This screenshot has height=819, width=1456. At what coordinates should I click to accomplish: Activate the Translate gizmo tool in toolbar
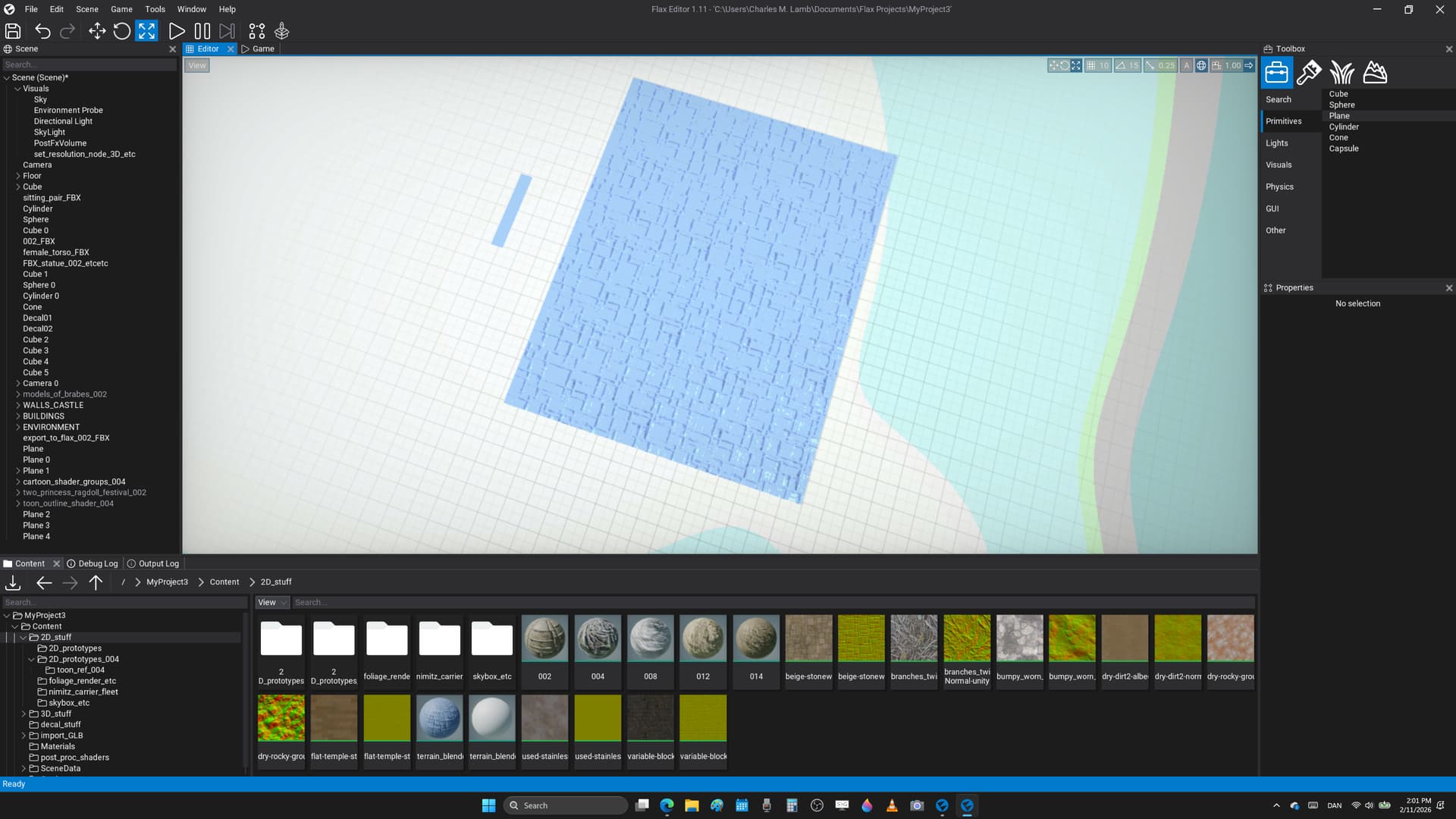coord(97,31)
